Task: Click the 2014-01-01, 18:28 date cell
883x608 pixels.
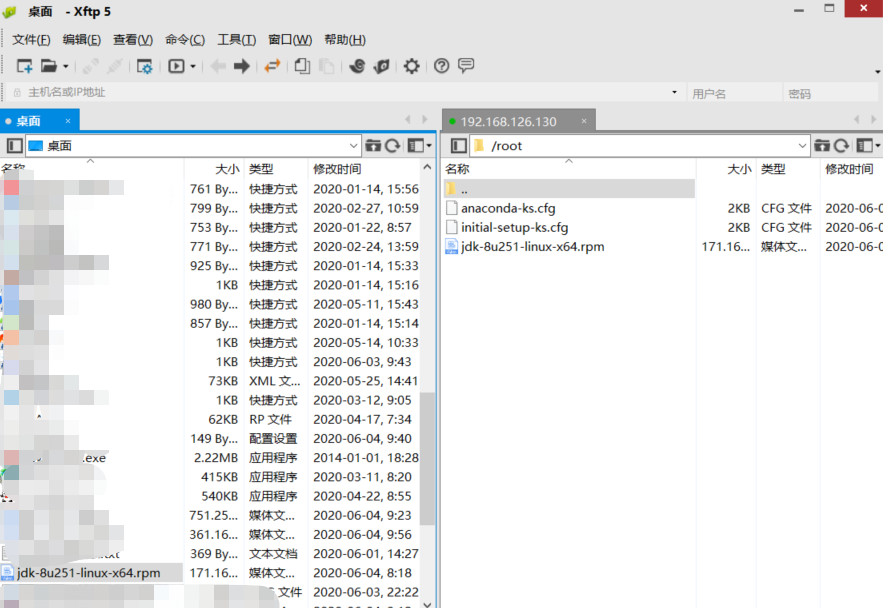Action: (x=366, y=458)
